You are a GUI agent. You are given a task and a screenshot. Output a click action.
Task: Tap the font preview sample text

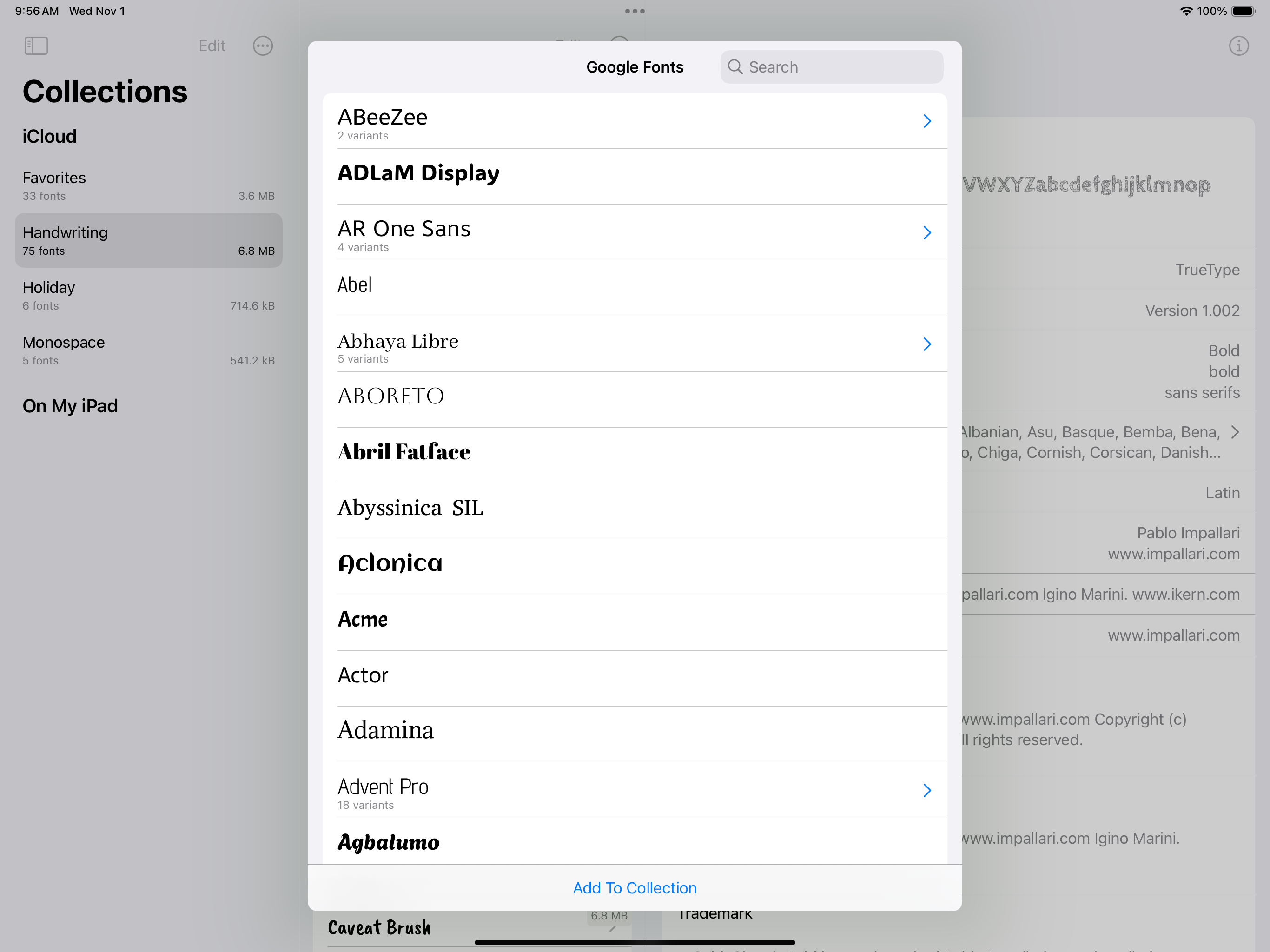tap(1087, 185)
